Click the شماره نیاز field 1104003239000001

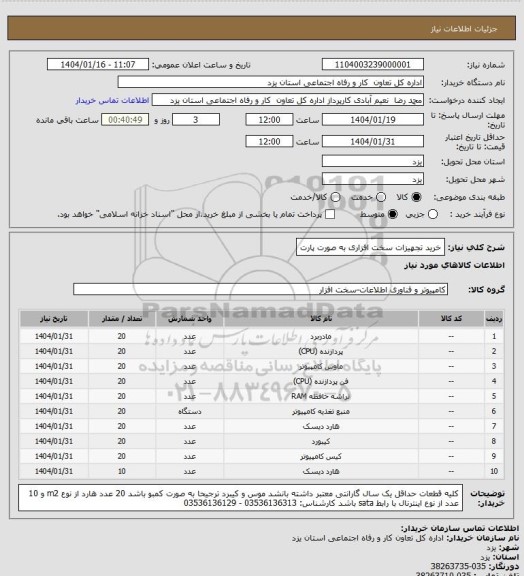point(373,64)
